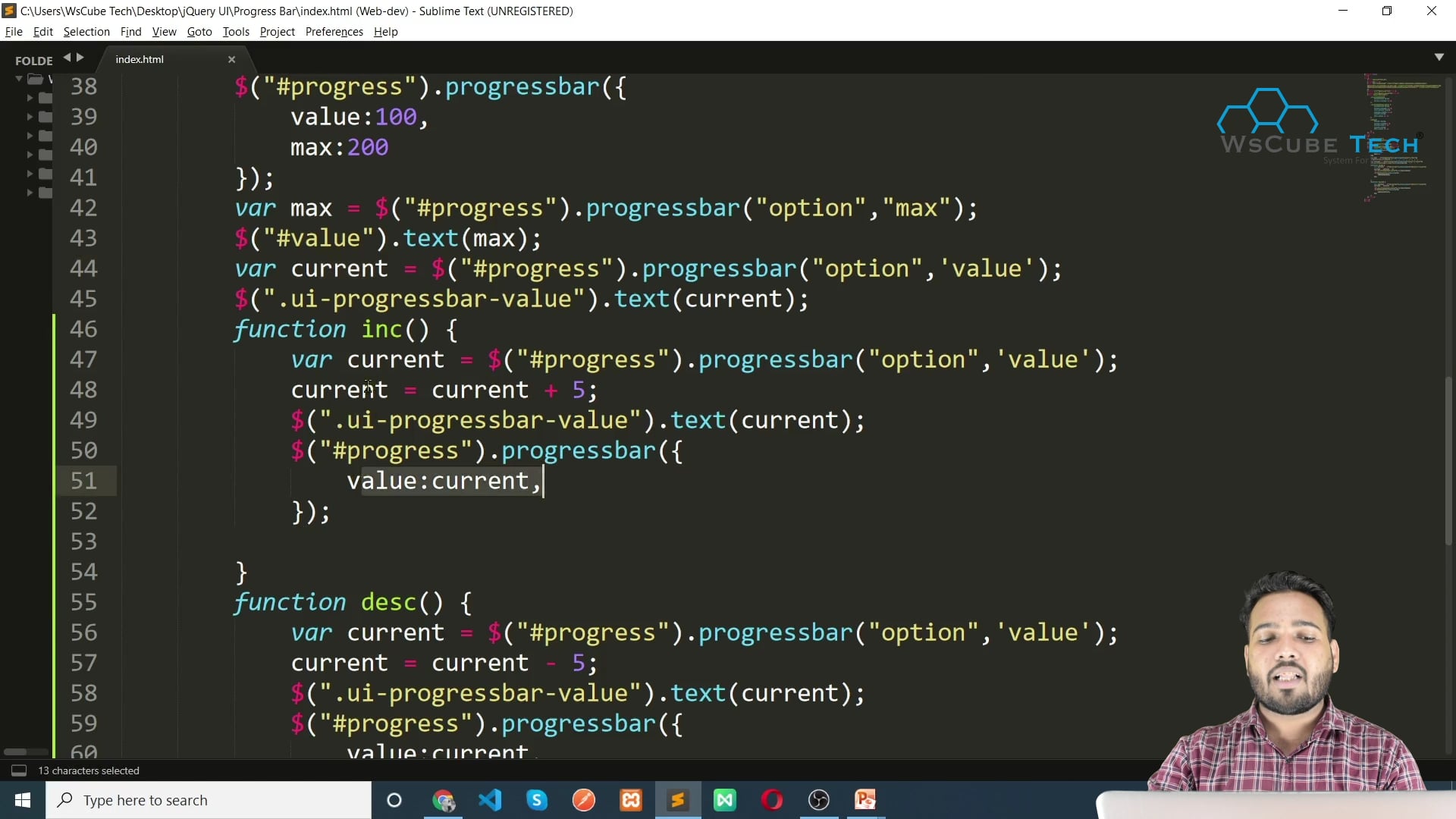Open OBS Studio from taskbar
The height and width of the screenshot is (819, 1456).
(x=819, y=800)
